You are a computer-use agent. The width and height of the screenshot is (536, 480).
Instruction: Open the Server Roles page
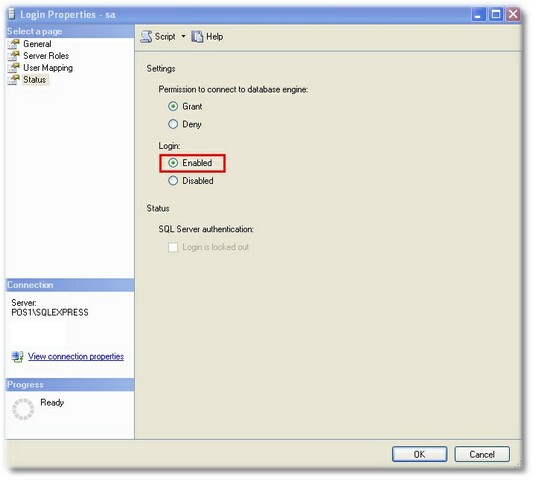coord(46,56)
